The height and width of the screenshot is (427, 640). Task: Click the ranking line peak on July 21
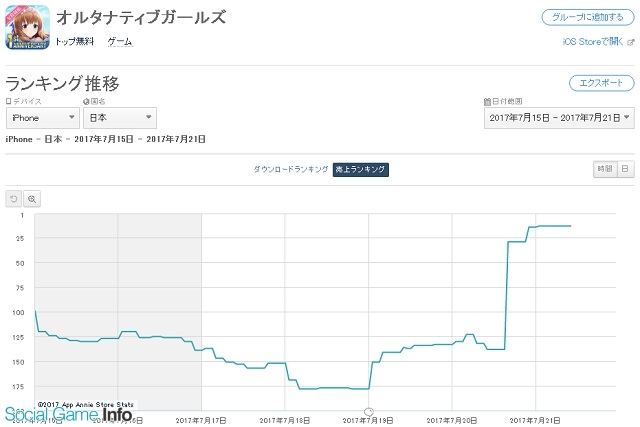(x=555, y=226)
